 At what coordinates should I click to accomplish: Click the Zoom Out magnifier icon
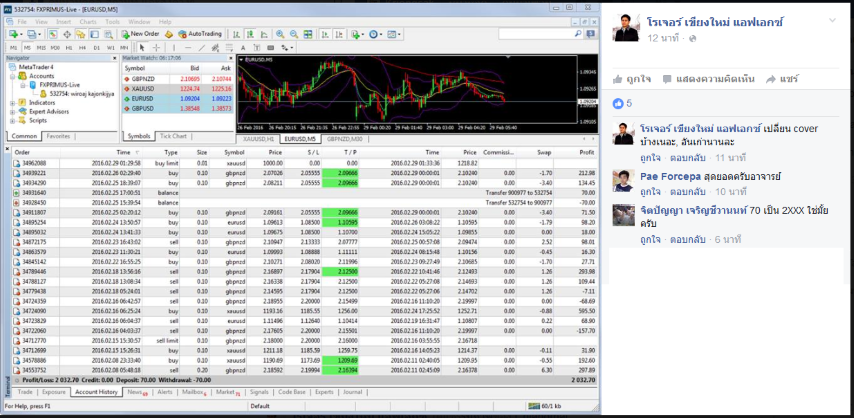pos(294,34)
